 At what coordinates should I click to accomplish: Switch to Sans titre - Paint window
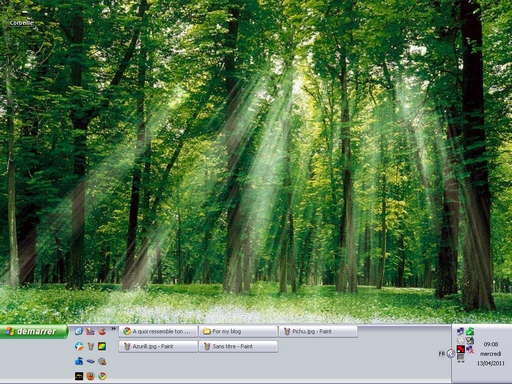pyautogui.click(x=238, y=346)
